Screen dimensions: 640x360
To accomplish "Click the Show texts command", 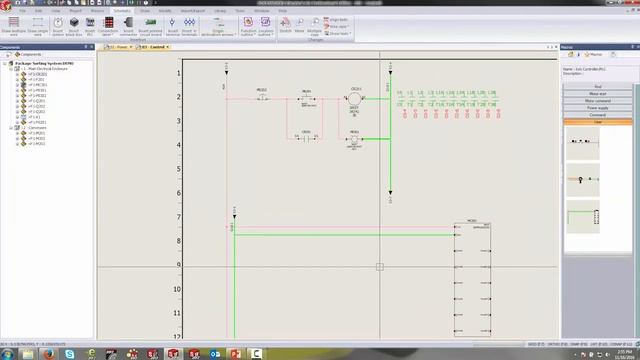I will click(337, 33).
